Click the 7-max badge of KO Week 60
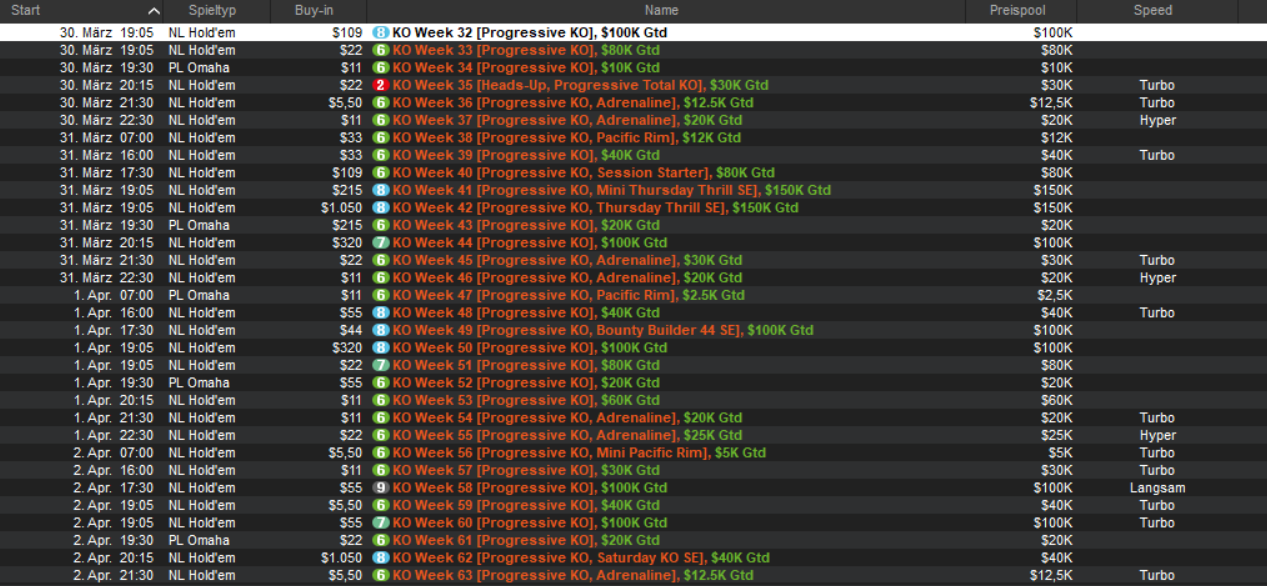The width and height of the screenshot is (1267, 586). 380,523
